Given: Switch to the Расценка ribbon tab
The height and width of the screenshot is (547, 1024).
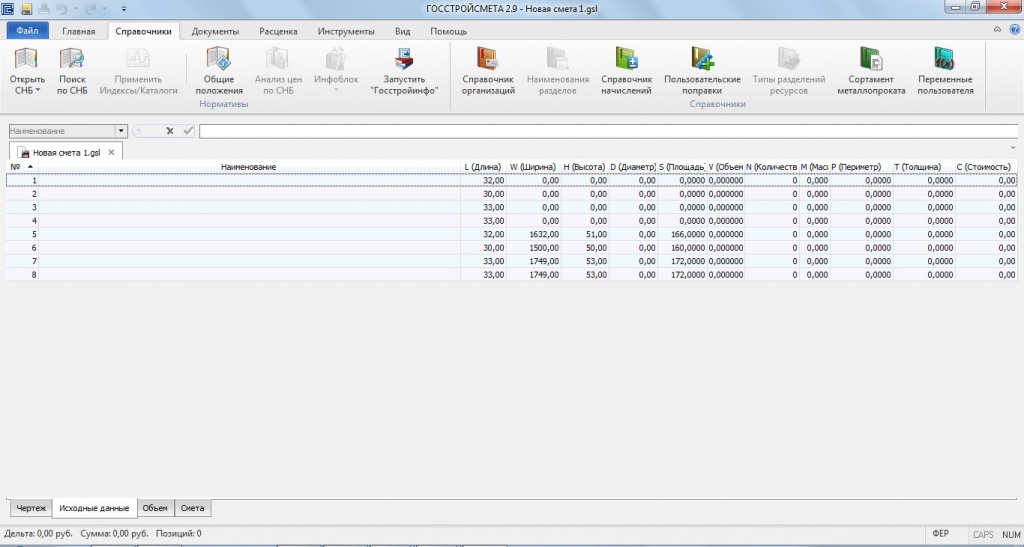Looking at the screenshot, I should tap(278, 31).
